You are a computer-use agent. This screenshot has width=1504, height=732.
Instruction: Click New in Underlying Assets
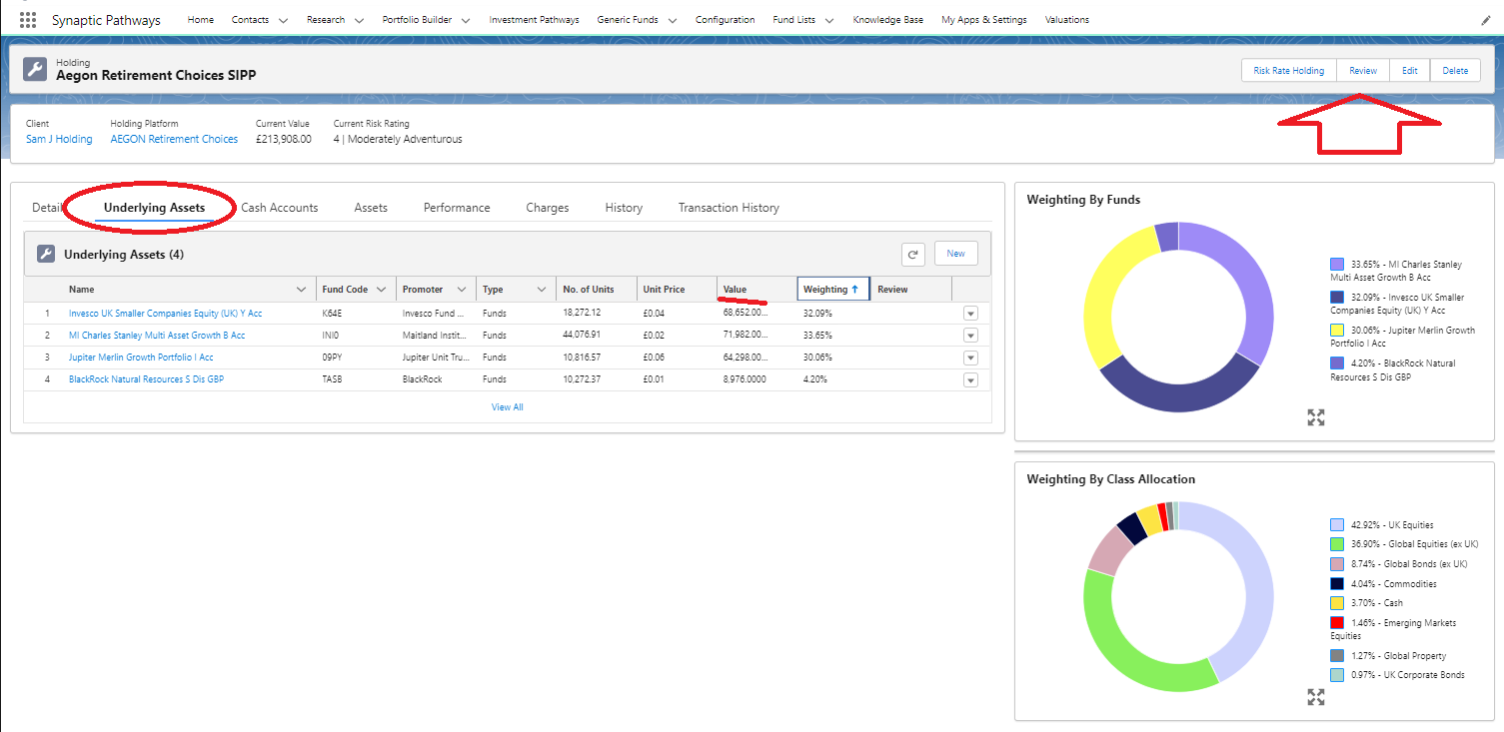click(956, 254)
